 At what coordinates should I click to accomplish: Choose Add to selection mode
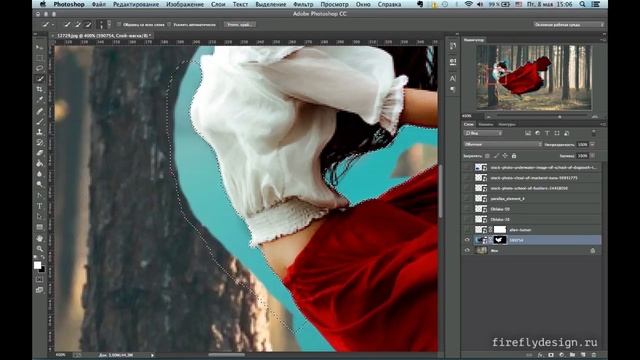[x=78, y=24]
